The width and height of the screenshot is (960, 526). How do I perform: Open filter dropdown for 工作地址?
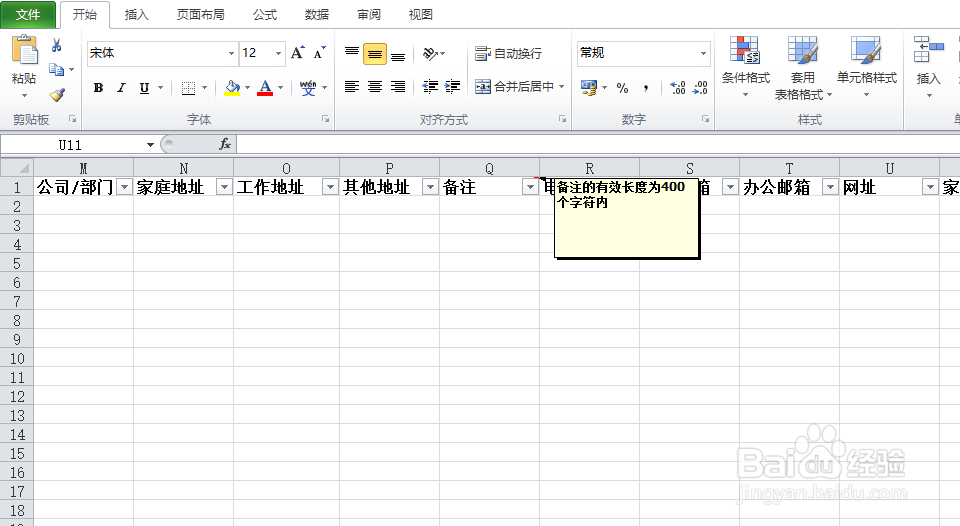(331, 187)
